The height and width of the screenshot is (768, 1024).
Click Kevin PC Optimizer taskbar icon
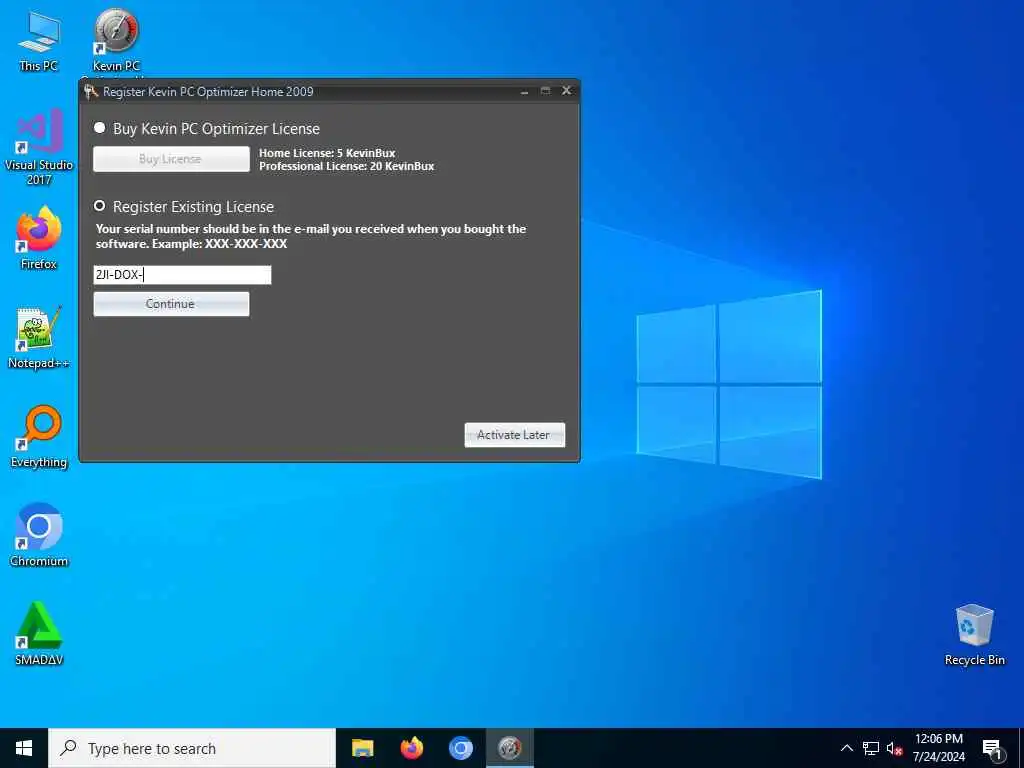point(509,748)
